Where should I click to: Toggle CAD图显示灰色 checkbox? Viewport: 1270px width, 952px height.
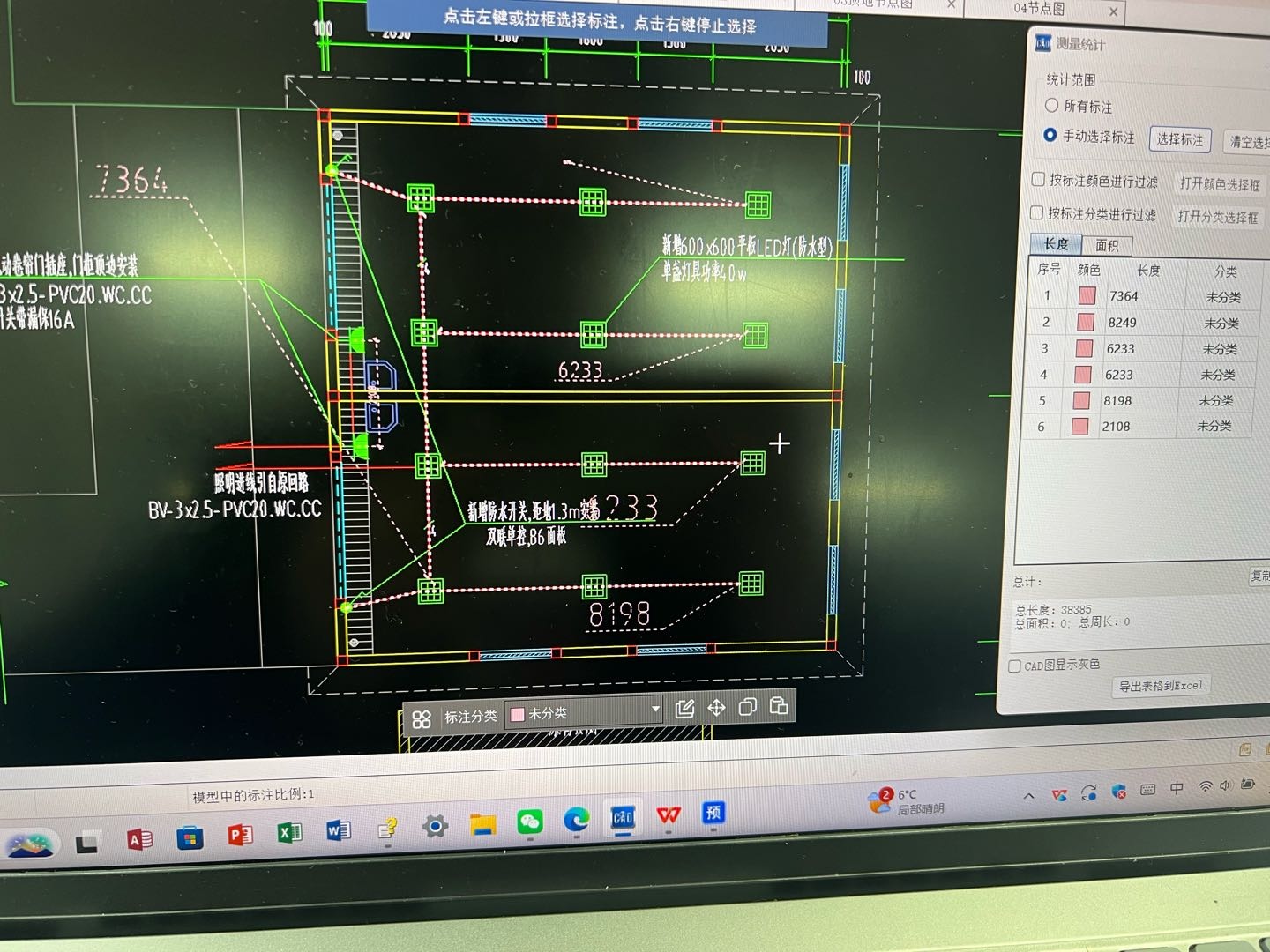click(1014, 666)
